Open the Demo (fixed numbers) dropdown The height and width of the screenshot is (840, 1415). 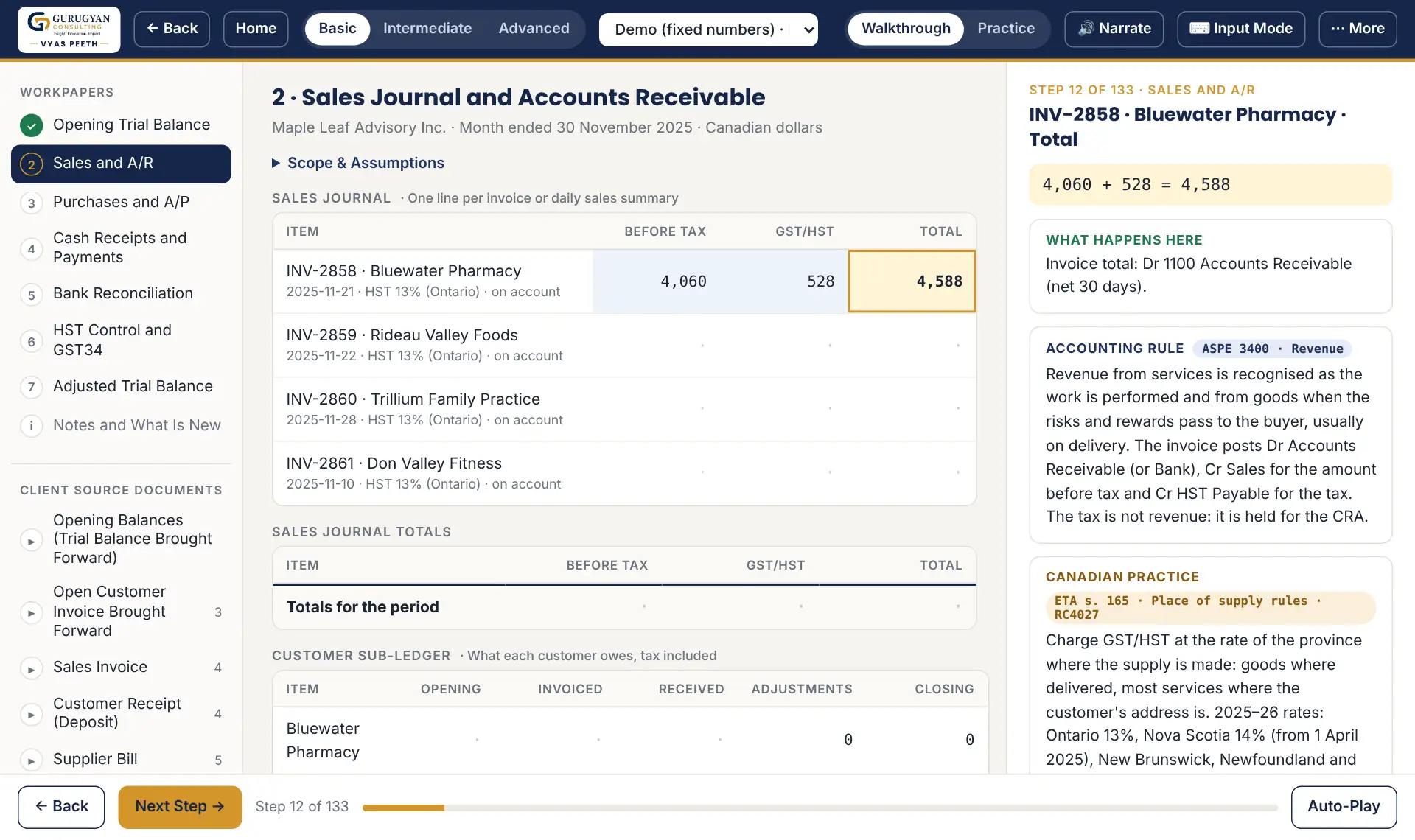tap(708, 29)
